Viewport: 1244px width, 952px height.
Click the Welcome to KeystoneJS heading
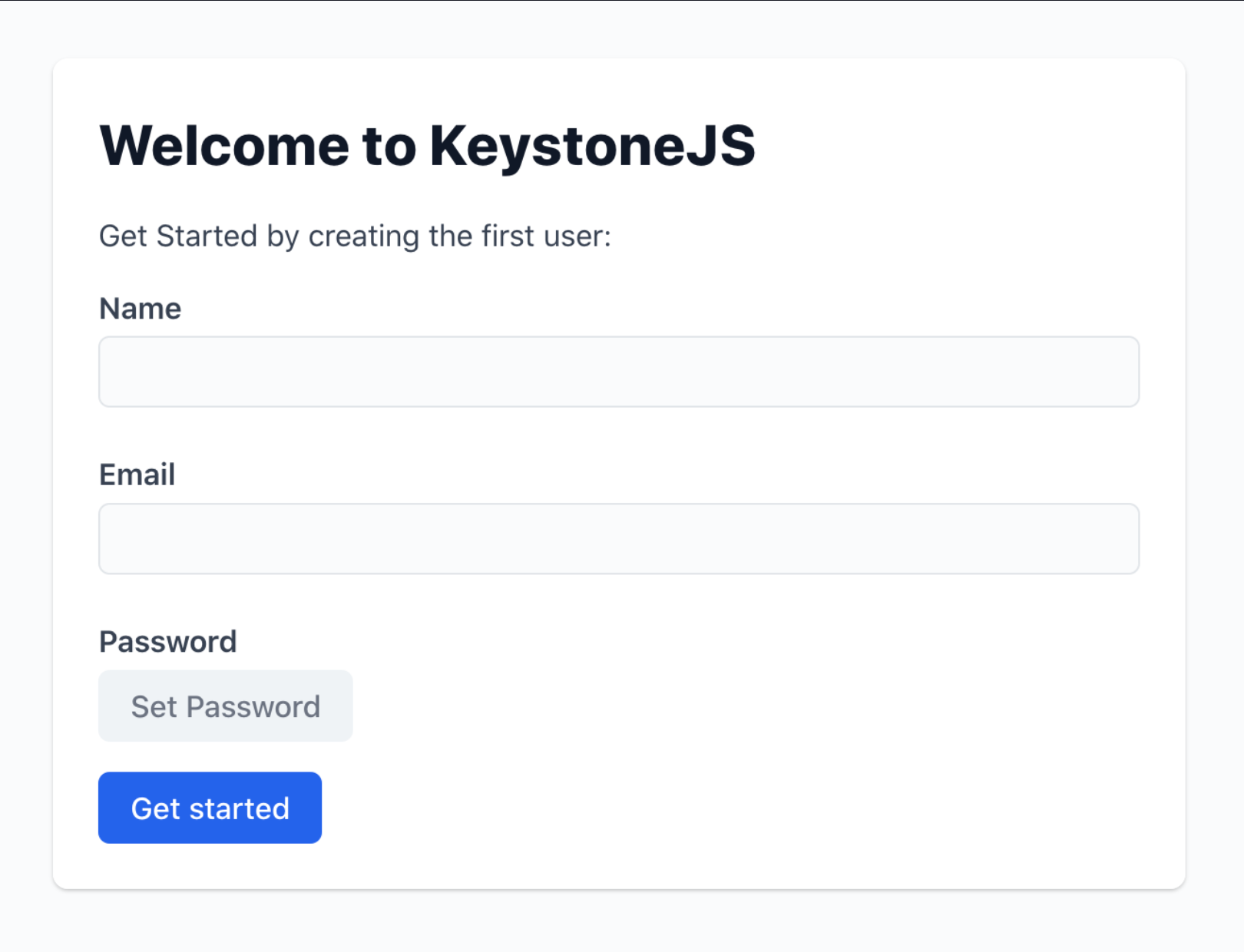pos(427,146)
